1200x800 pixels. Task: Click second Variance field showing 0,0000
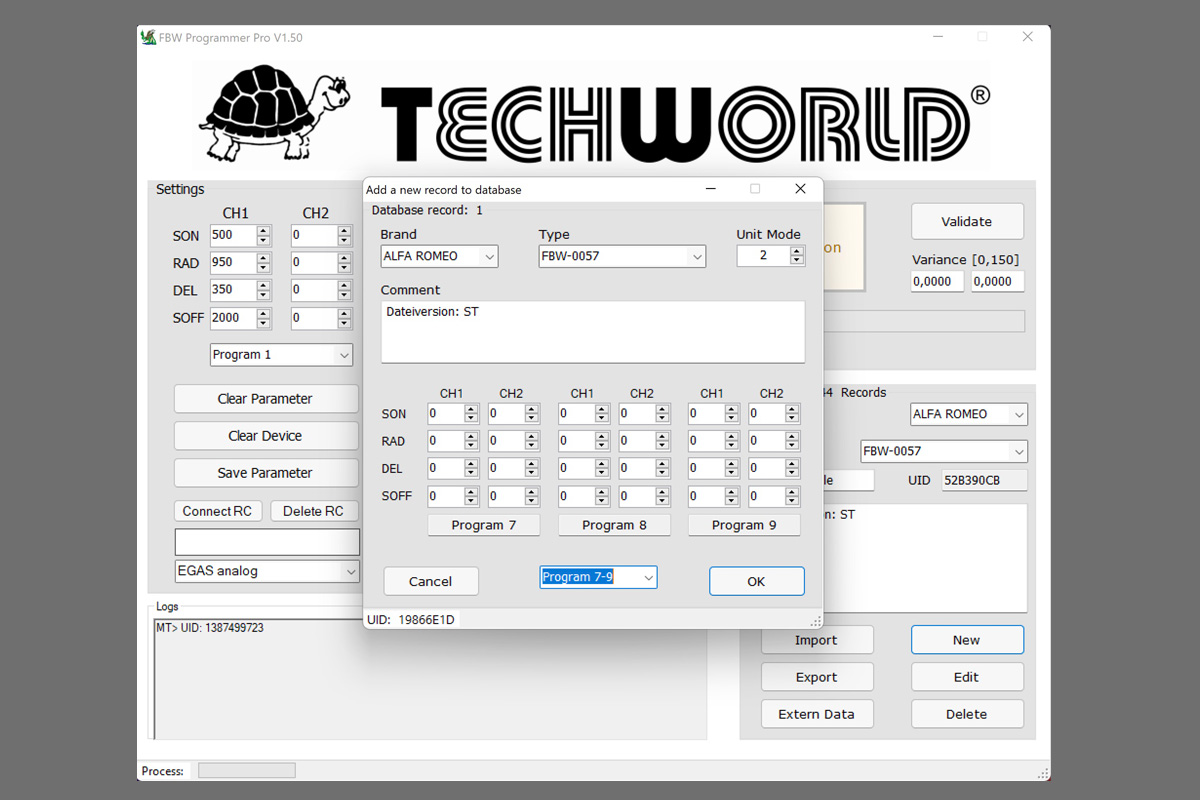(x=998, y=282)
